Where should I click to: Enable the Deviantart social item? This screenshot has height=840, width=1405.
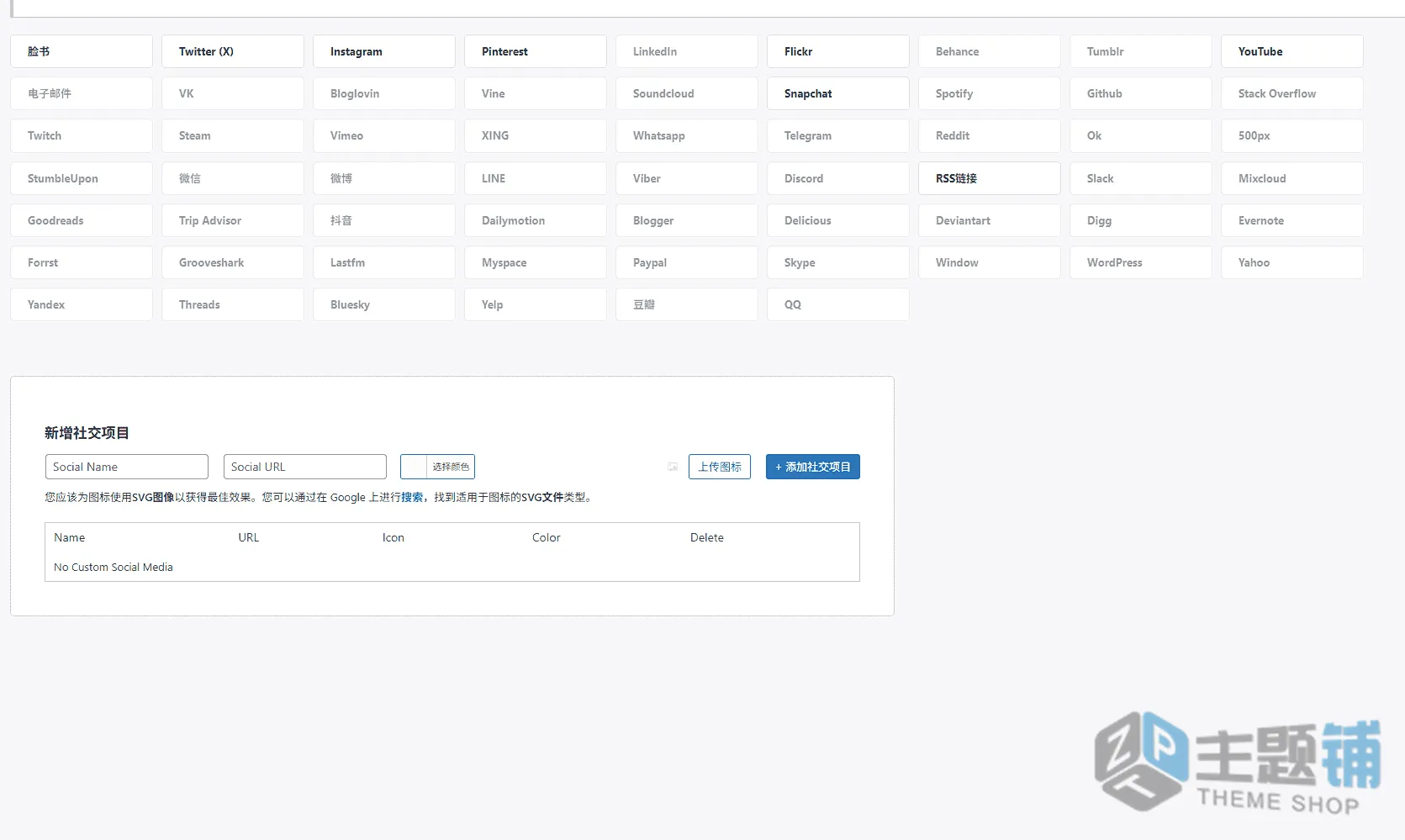pyautogui.click(x=990, y=220)
